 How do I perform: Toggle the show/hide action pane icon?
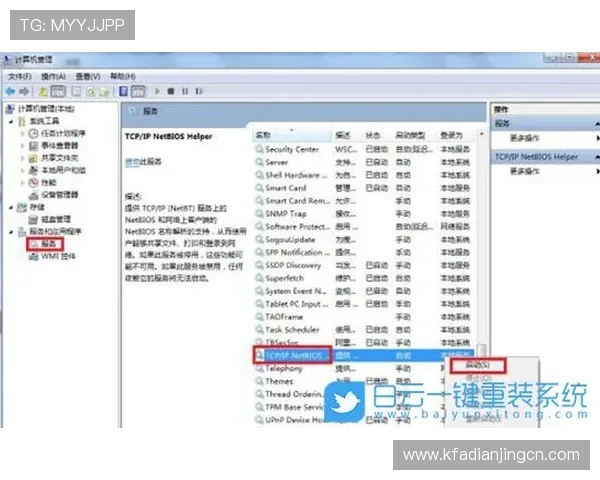click(x=138, y=91)
